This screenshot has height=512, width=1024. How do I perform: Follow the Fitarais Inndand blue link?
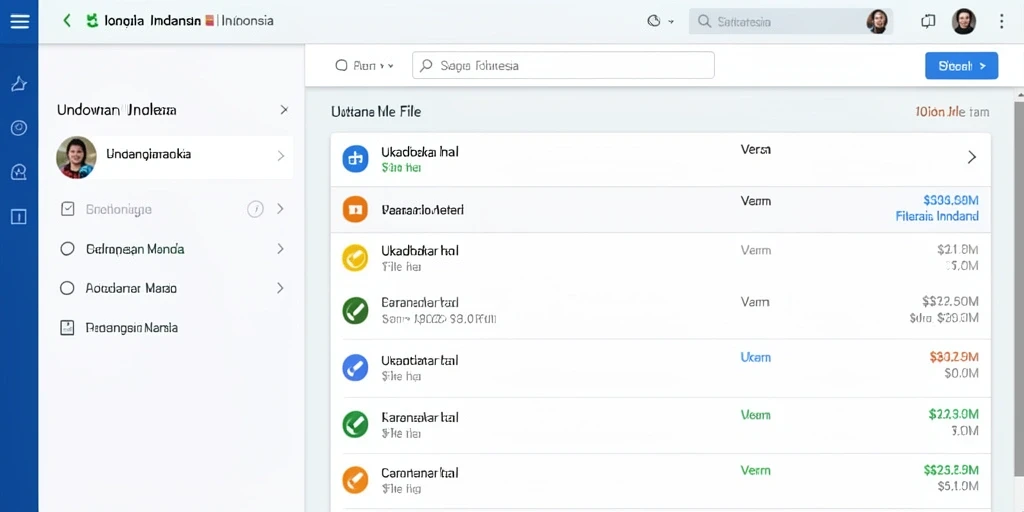click(x=937, y=216)
